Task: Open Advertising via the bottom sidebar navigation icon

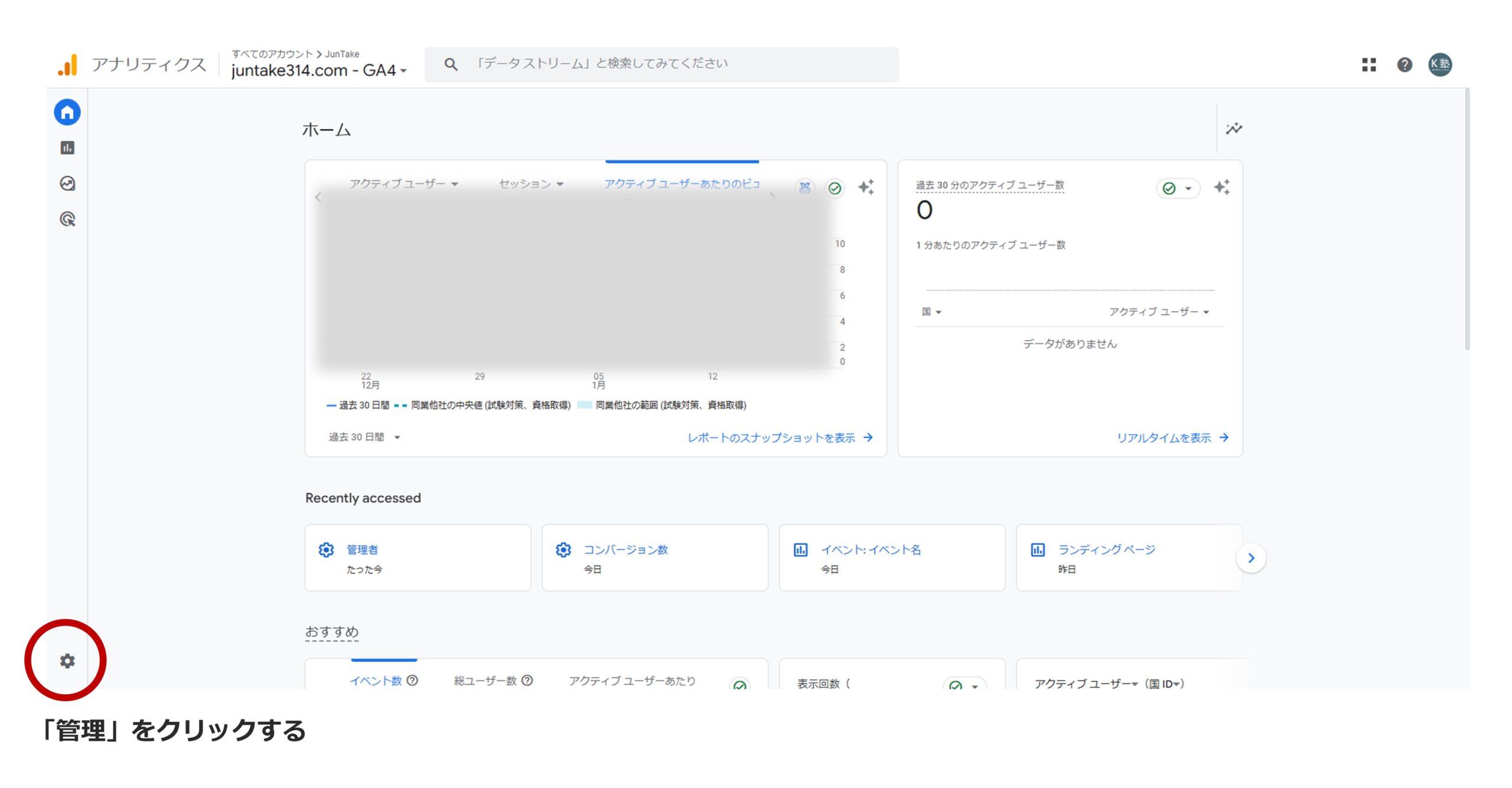Action: tap(67, 220)
